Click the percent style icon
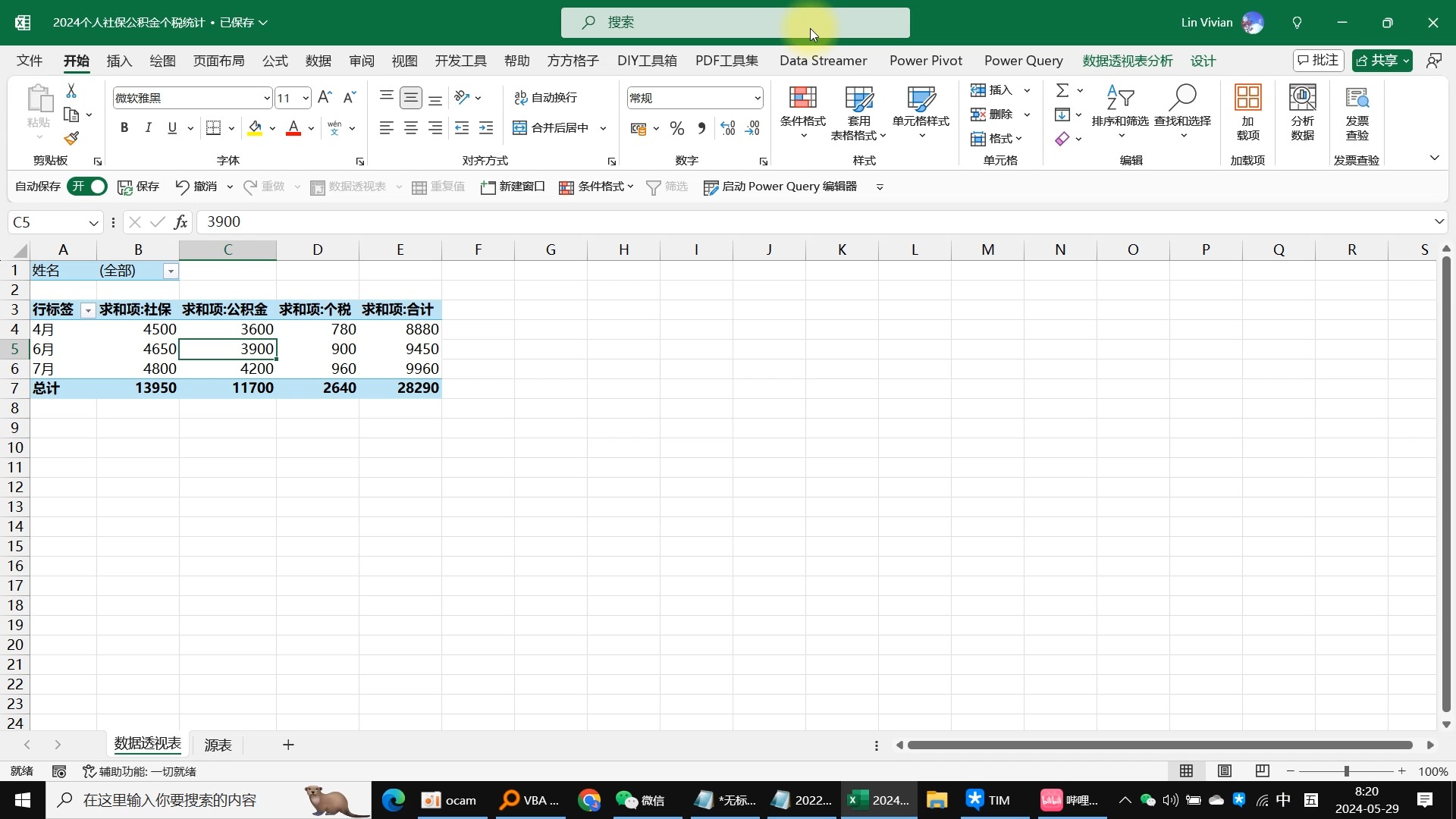This screenshot has width=1456, height=819. coord(677,128)
